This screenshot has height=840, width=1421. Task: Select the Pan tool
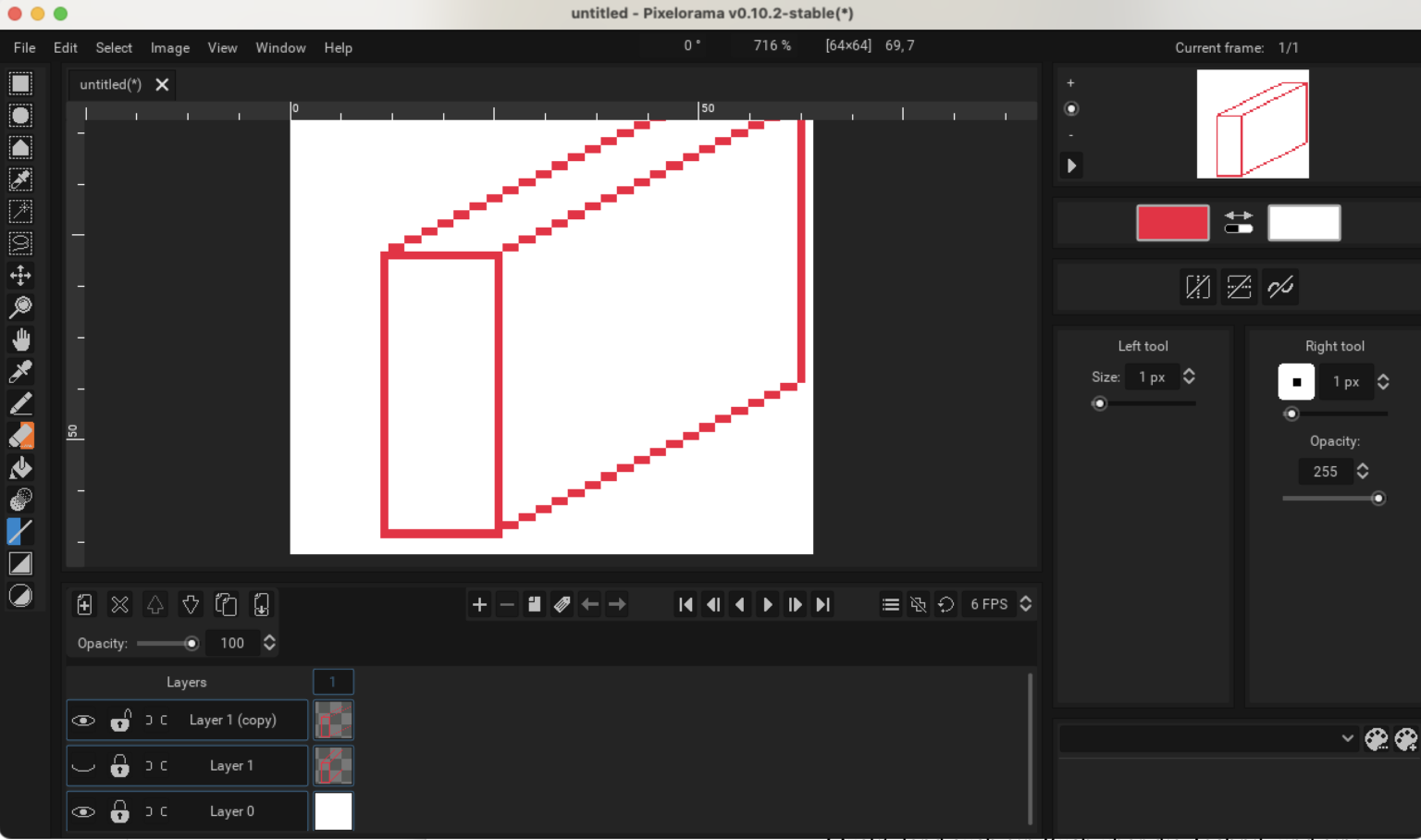[x=20, y=340]
